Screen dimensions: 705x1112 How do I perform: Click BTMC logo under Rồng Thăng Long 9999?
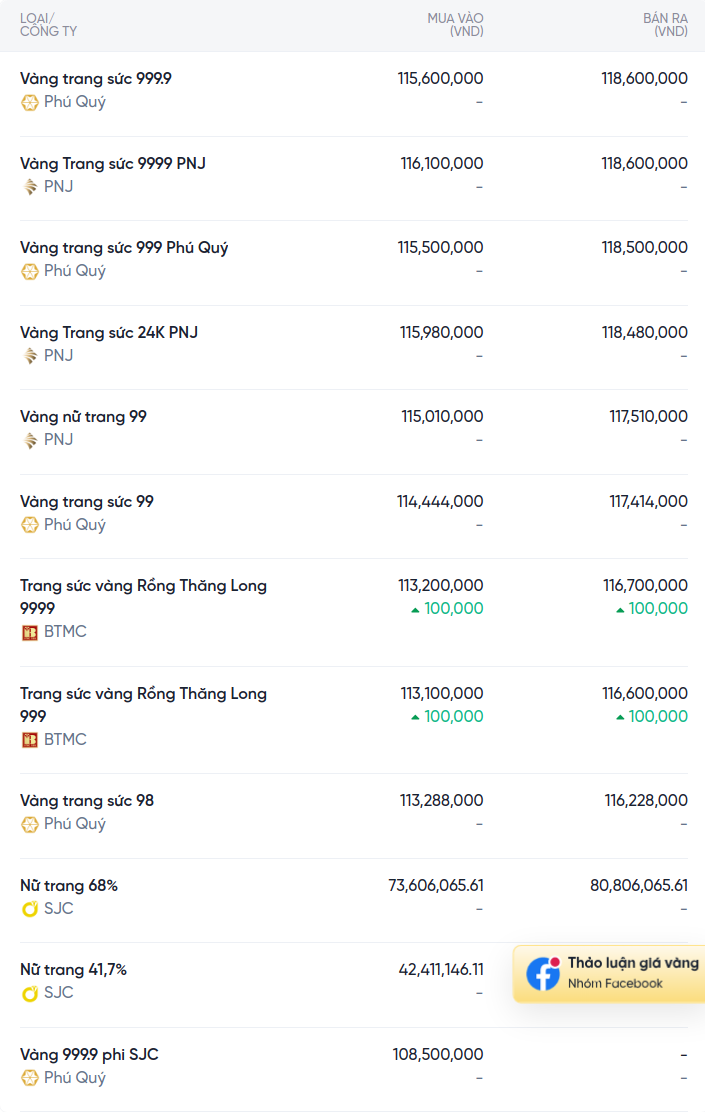pos(29,633)
